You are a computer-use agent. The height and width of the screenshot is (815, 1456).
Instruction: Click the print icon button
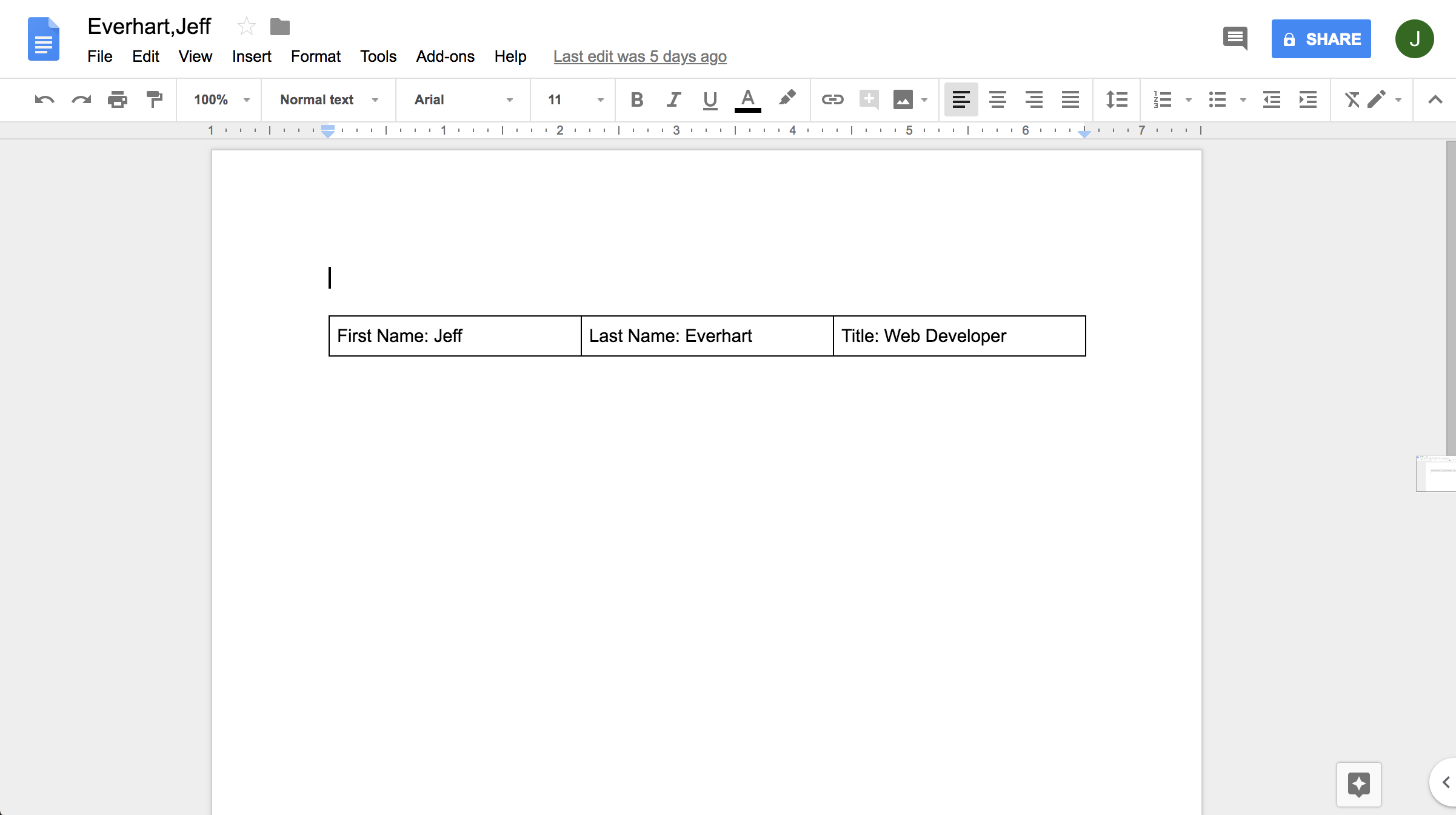(x=118, y=99)
